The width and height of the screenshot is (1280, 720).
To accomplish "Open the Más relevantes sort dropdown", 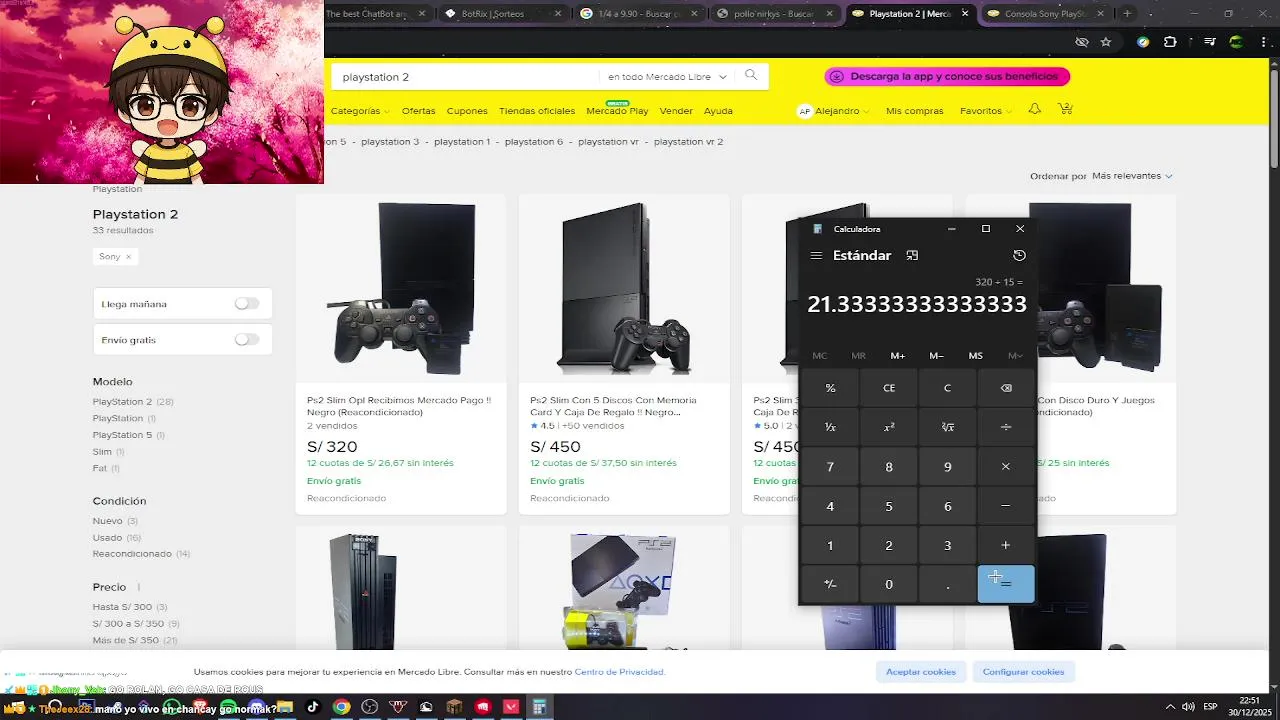I will [x=1132, y=176].
